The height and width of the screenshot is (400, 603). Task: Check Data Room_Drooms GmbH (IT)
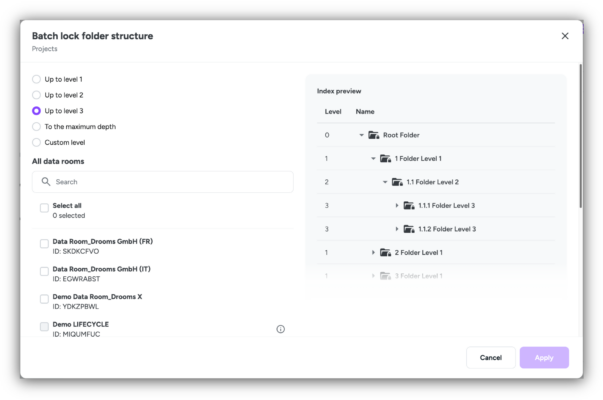44,272
